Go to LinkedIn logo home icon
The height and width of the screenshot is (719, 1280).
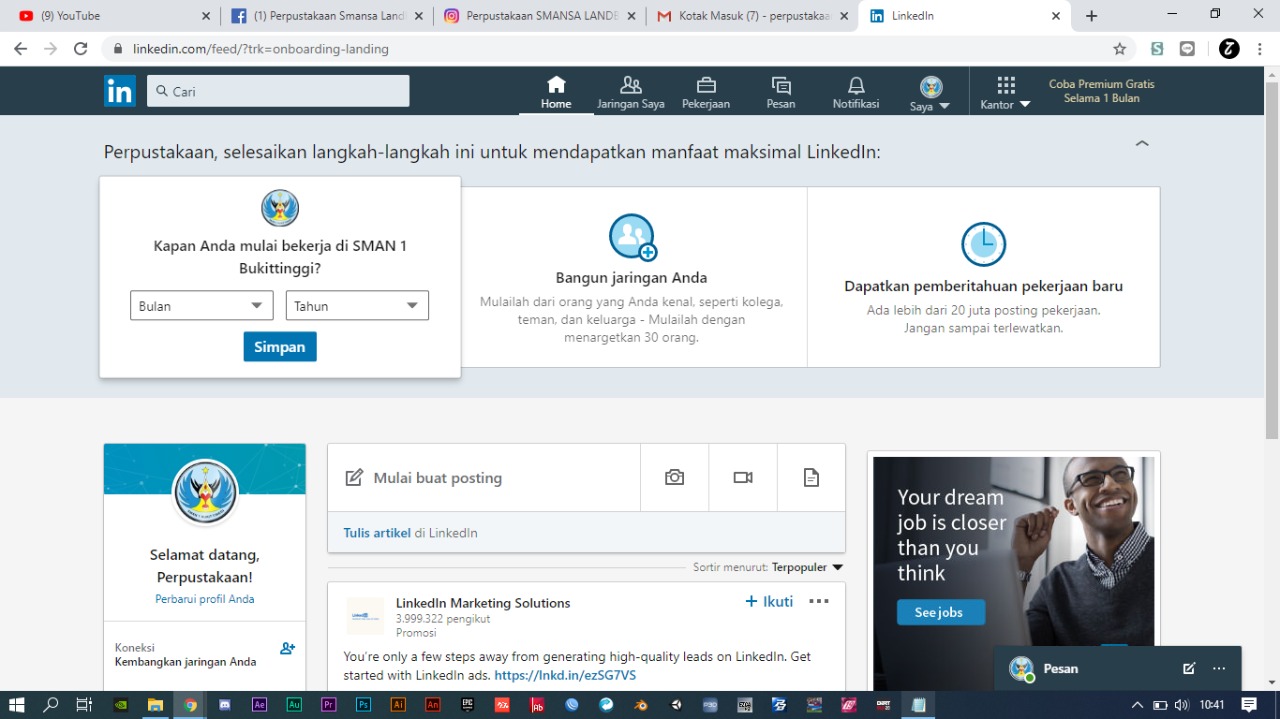[120, 91]
